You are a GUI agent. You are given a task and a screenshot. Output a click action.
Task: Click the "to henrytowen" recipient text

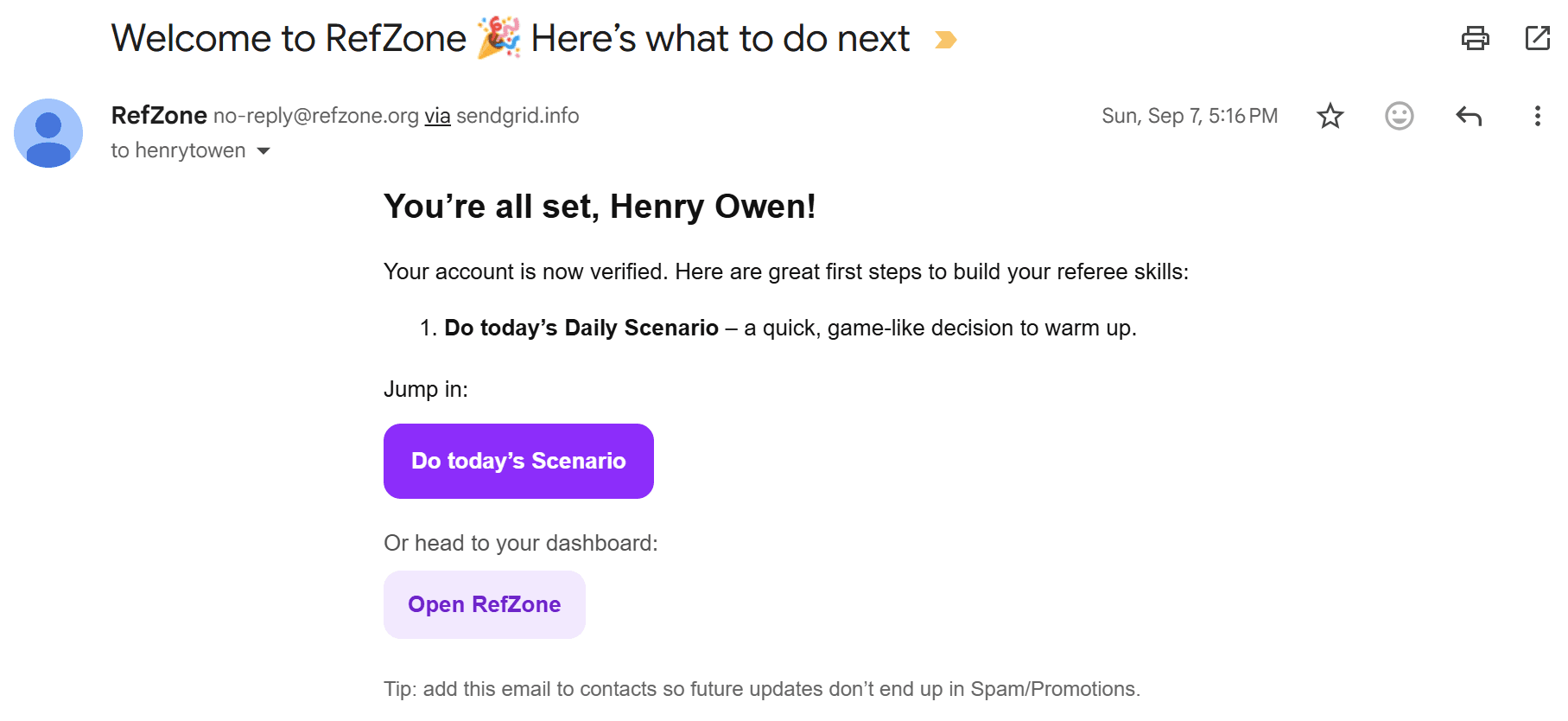pyautogui.click(x=178, y=150)
